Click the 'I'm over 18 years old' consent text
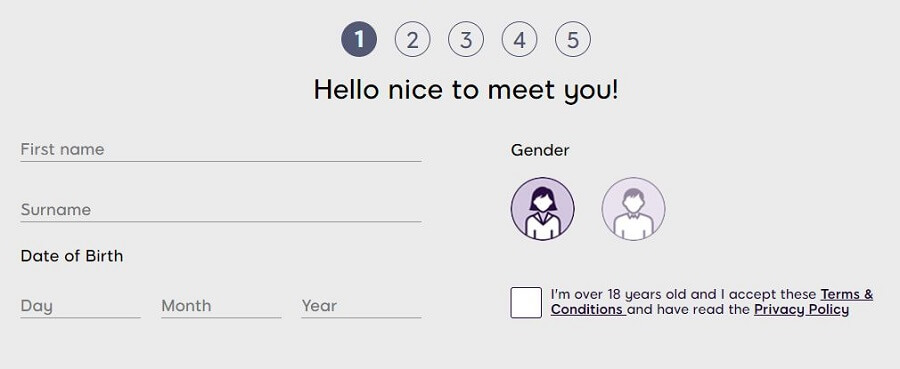Viewport: 900px width, 369px height. point(616,294)
